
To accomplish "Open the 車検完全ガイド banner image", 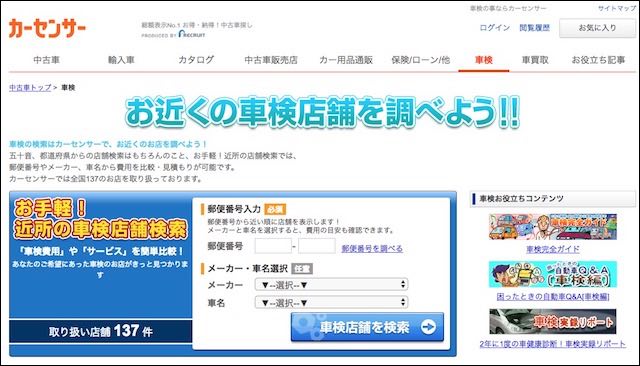I will coord(553,227).
